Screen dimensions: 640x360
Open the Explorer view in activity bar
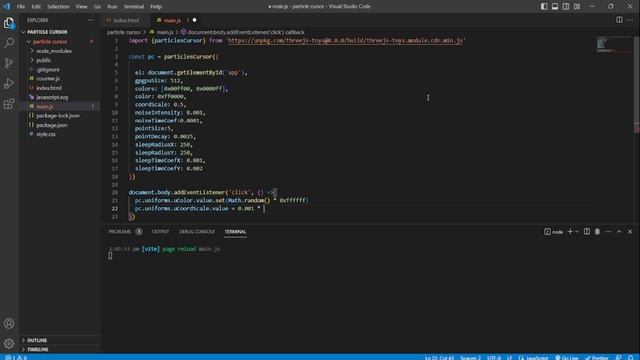click(9, 23)
